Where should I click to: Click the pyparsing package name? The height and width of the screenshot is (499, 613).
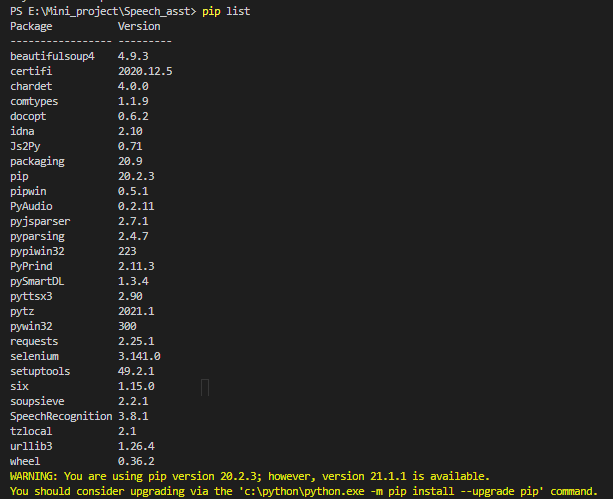tap(37, 237)
